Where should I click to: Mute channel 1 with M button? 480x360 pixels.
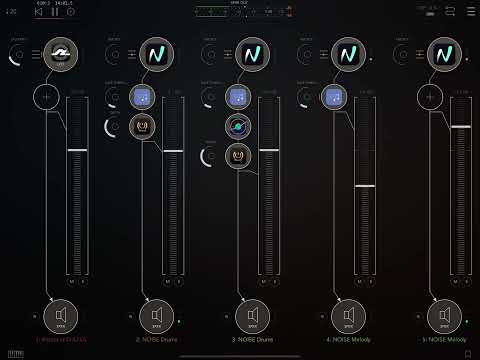point(72,282)
